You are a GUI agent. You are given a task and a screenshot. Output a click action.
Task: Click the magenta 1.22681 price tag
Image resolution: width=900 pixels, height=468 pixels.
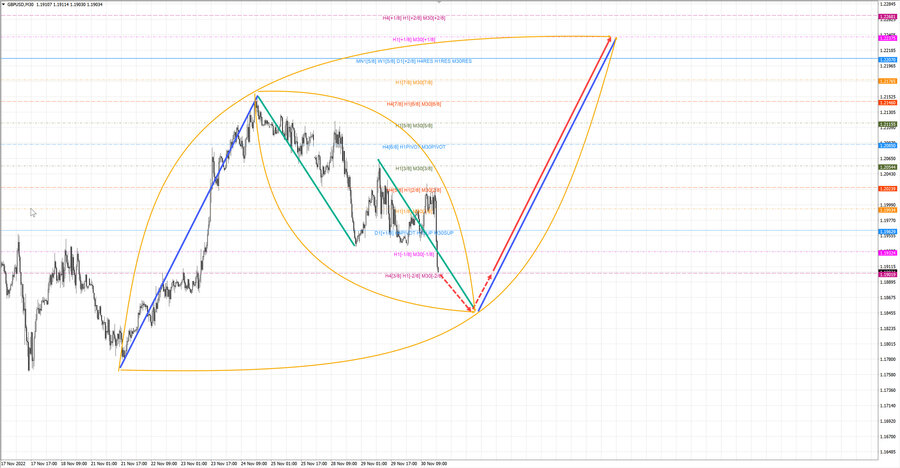click(888, 17)
